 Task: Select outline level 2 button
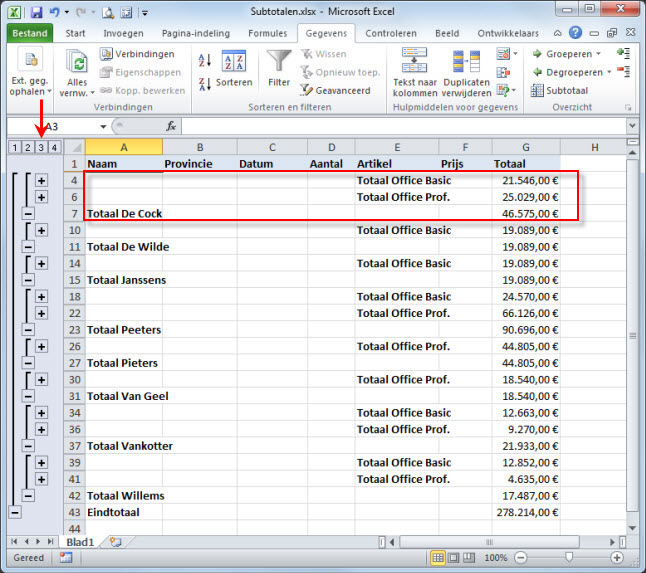point(28,147)
